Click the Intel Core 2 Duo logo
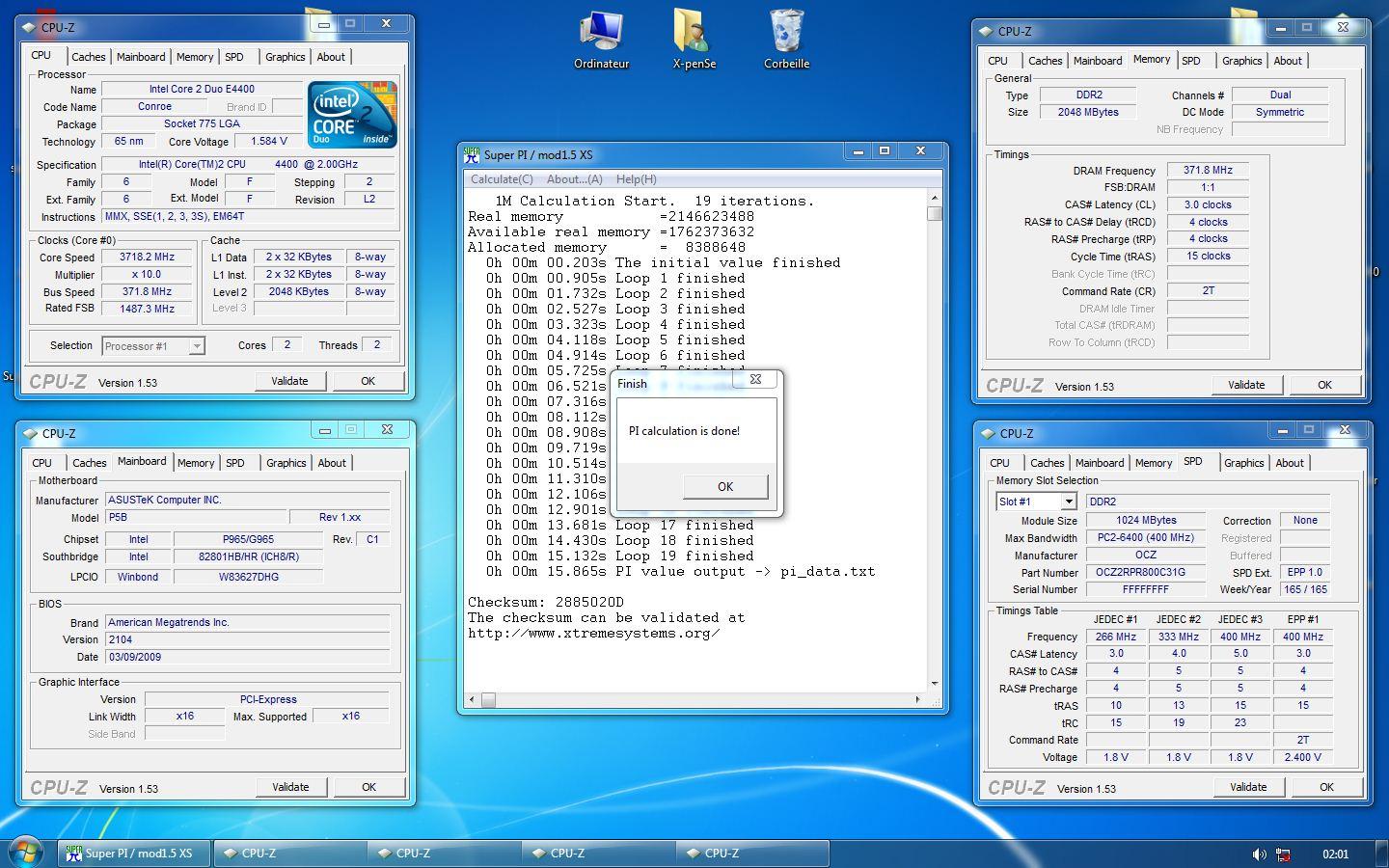The height and width of the screenshot is (868, 1389). point(352,115)
